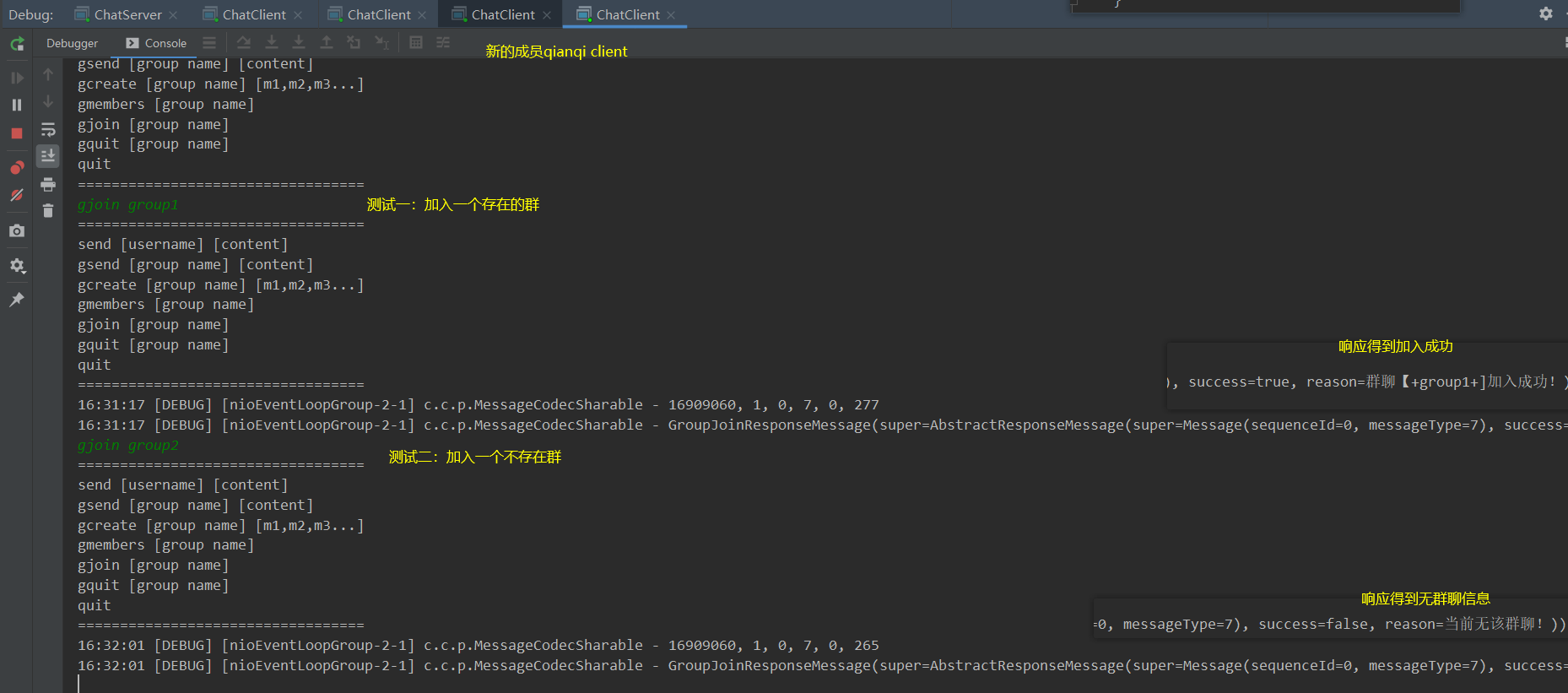Pin the current debug tab
1568x693 pixels.
tap(17, 300)
